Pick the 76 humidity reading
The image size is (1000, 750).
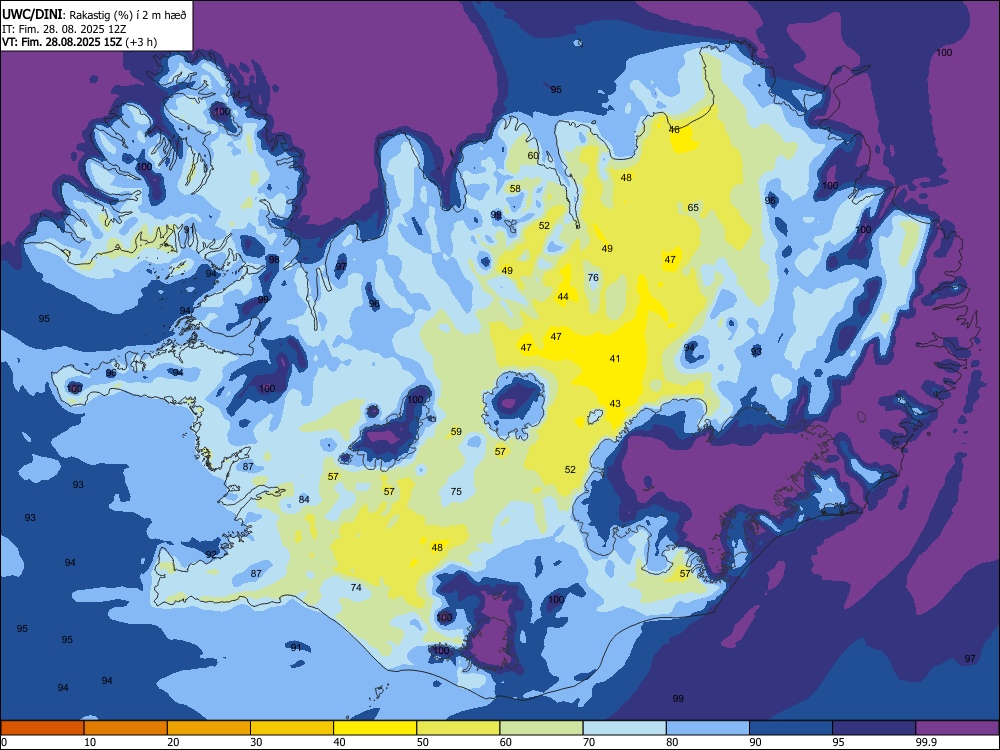[x=593, y=277]
